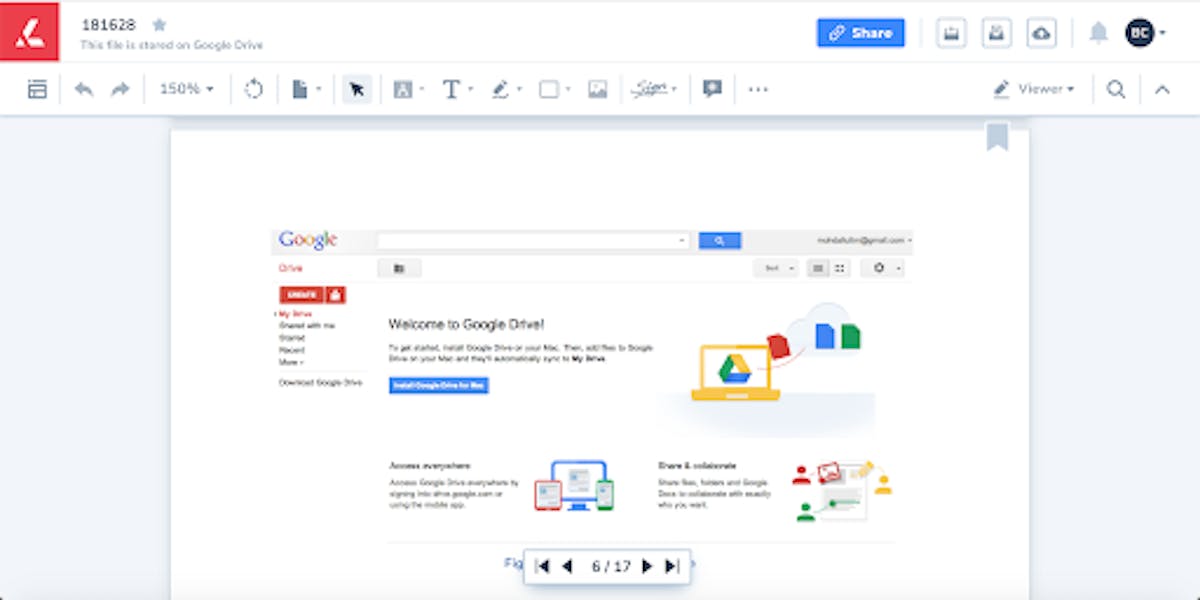Click the cloud upload icon
The height and width of the screenshot is (600, 1200).
[1042, 33]
